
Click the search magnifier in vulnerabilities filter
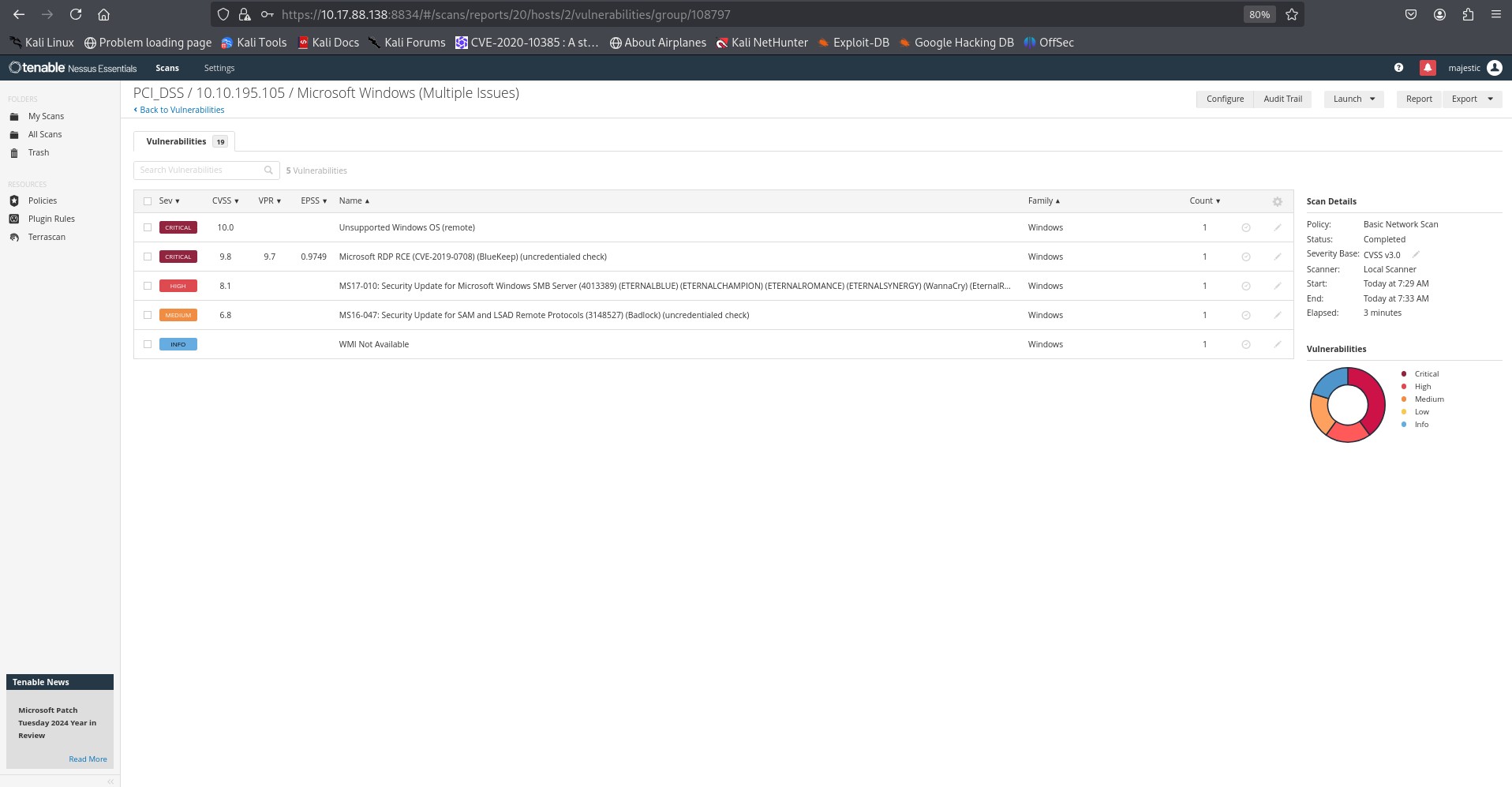tap(268, 170)
